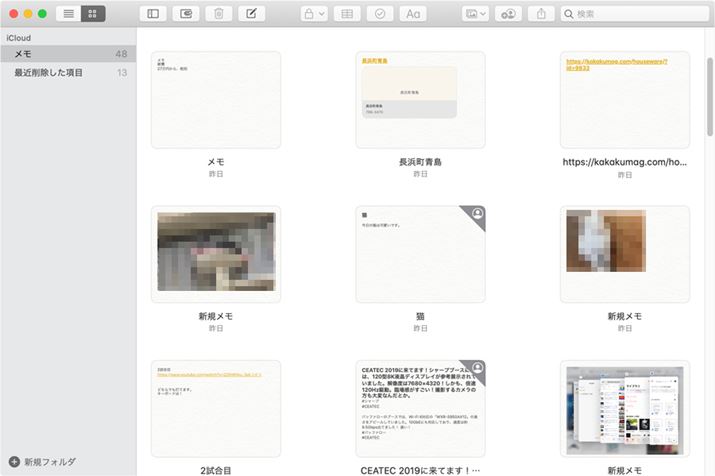
Task: Add a checklist
Action: click(x=379, y=14)
